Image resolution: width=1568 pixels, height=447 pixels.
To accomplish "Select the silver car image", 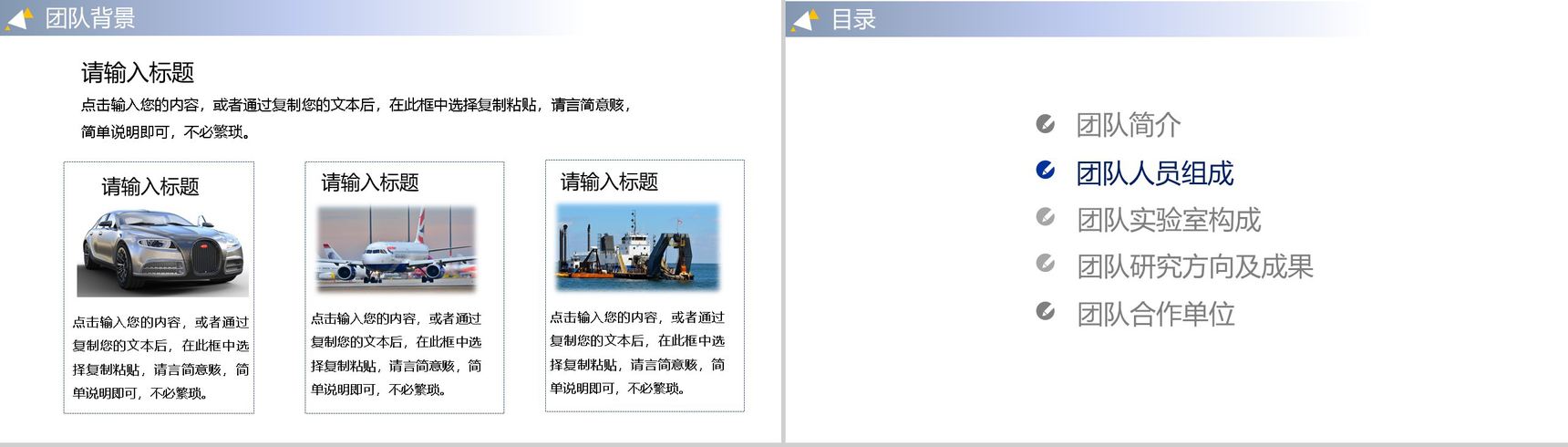I will (162, 253).
